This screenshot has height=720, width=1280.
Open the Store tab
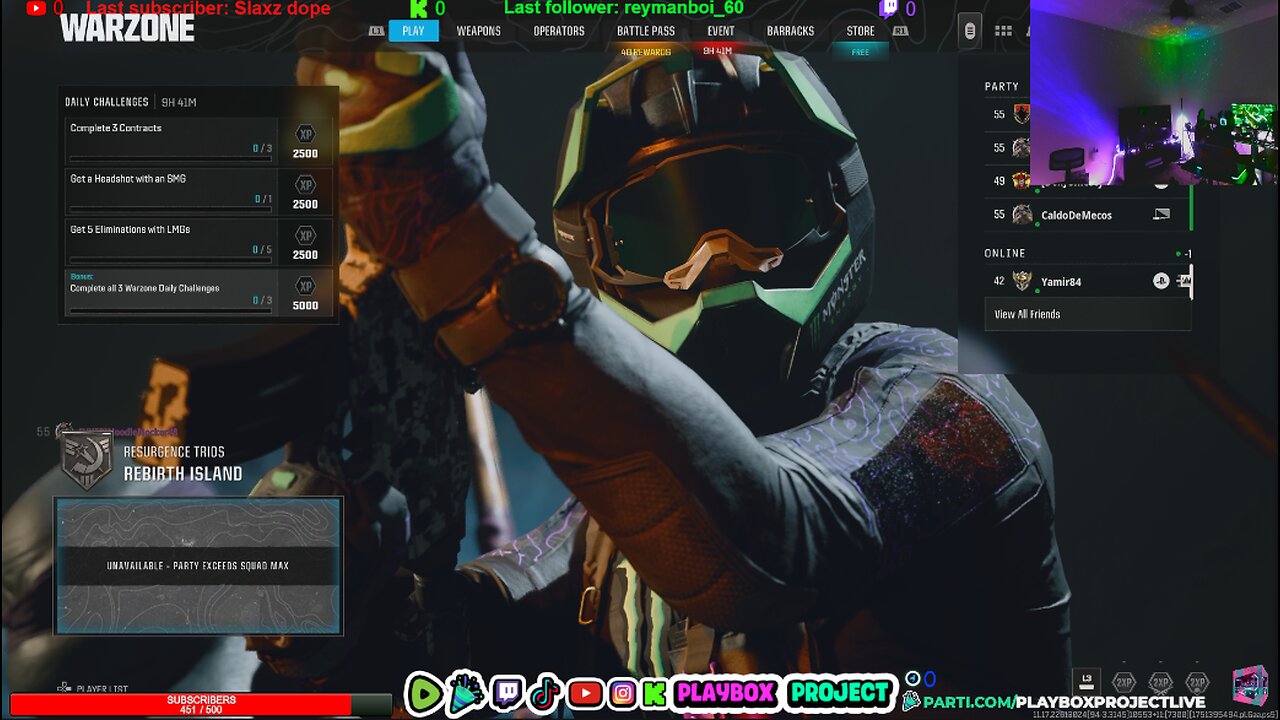pyautogui.click(x=860, y=31)
